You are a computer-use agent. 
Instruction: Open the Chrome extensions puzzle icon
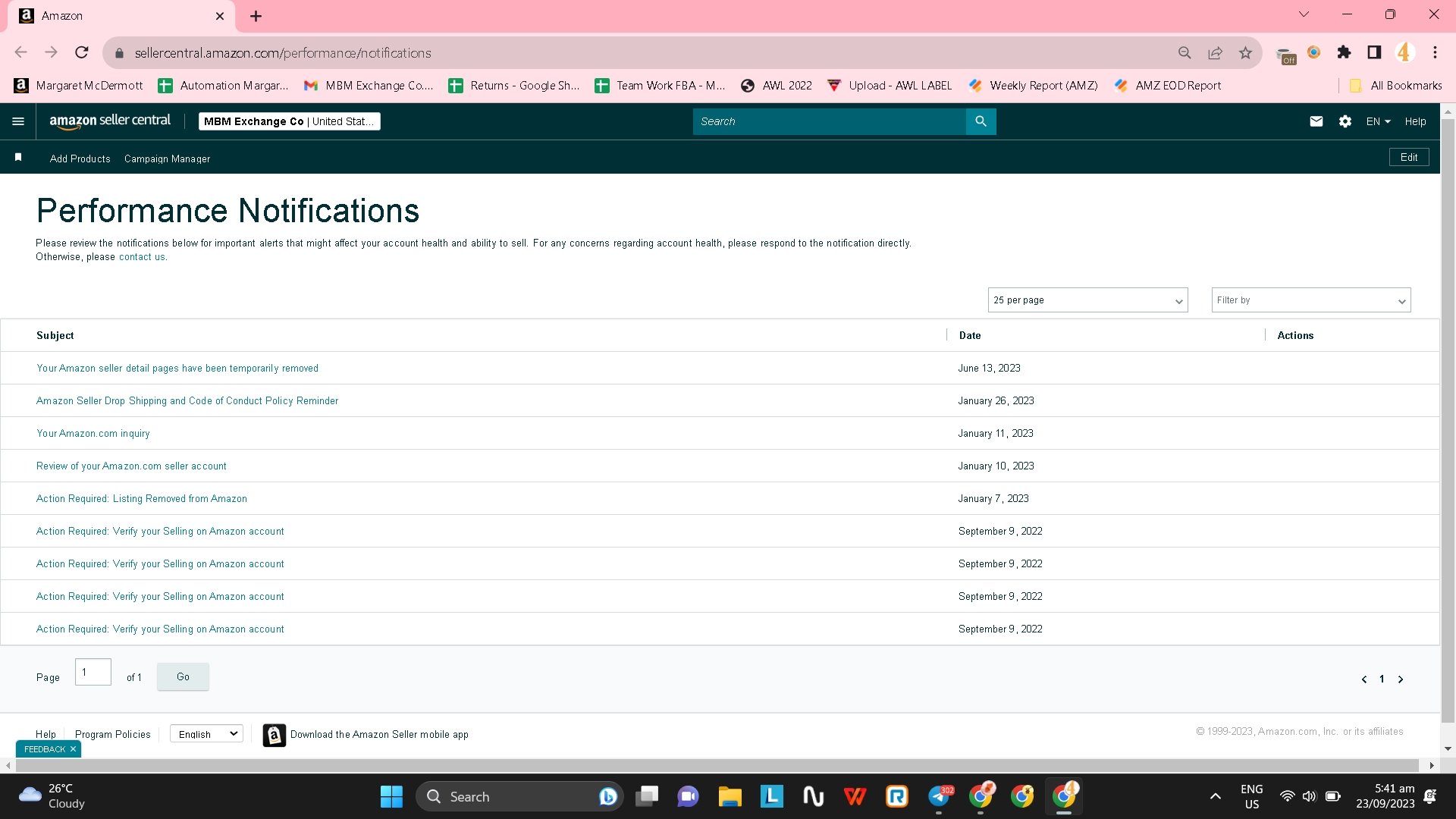(x=1344, y=52)
